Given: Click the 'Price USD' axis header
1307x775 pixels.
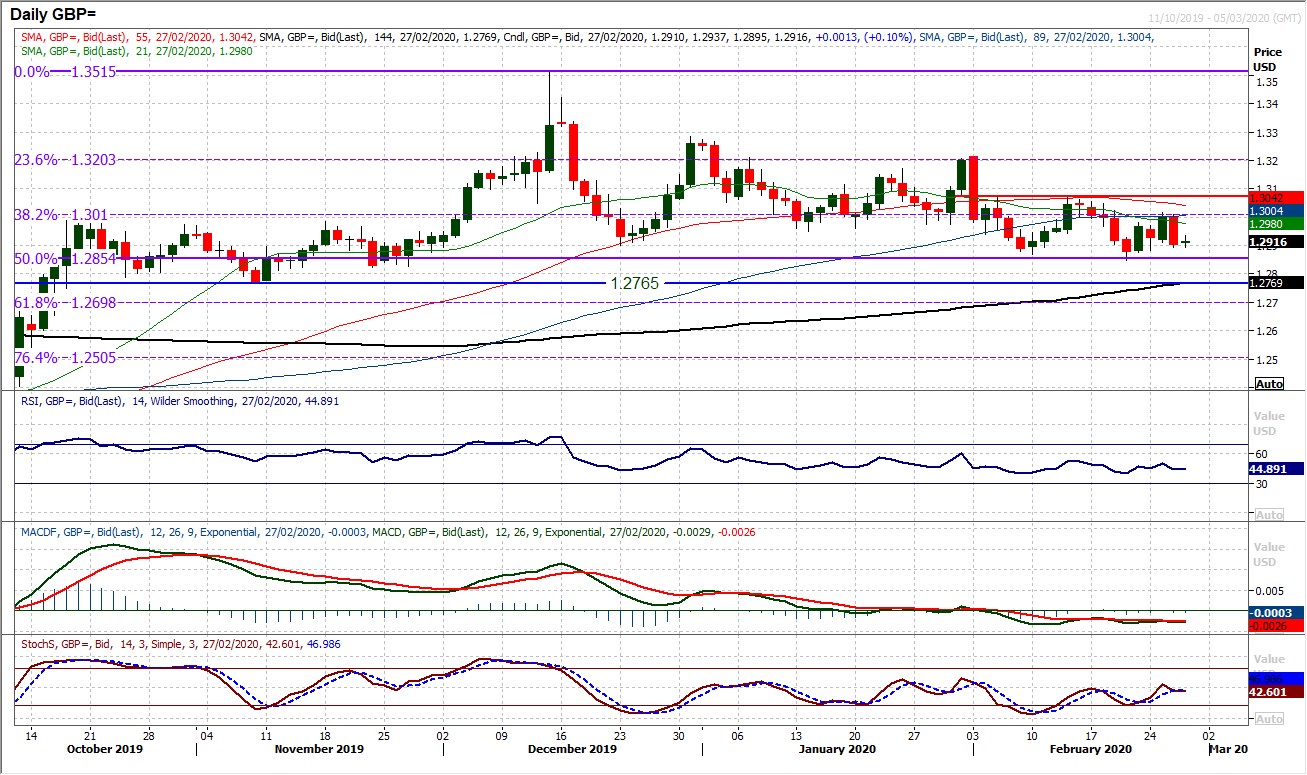Looking at the screenshot, I should pyautogui.click(x=1270, y=60).
